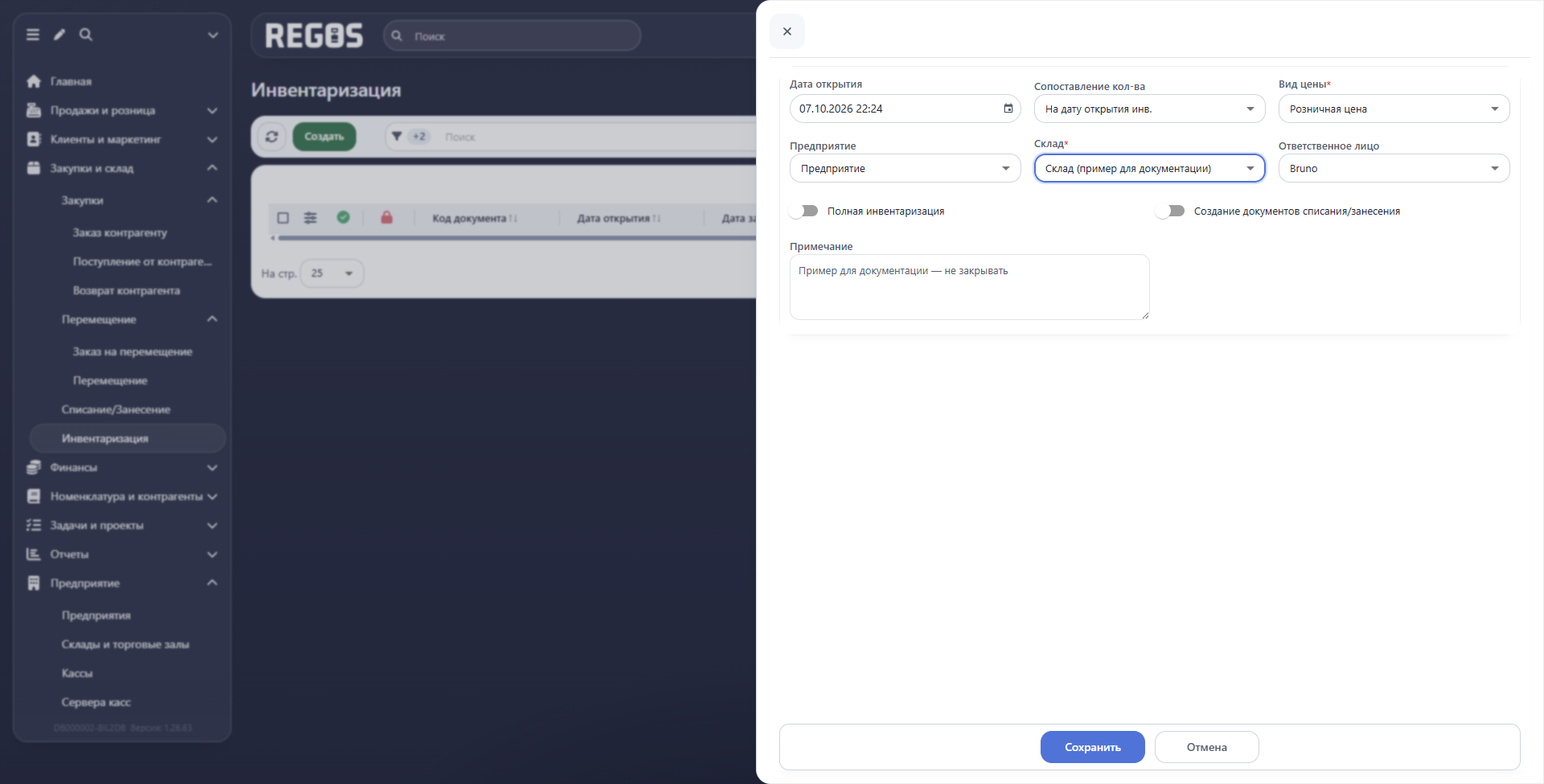1544x784 pixels.
Task: Open Инвентаризация menu item
Action: 128,438
